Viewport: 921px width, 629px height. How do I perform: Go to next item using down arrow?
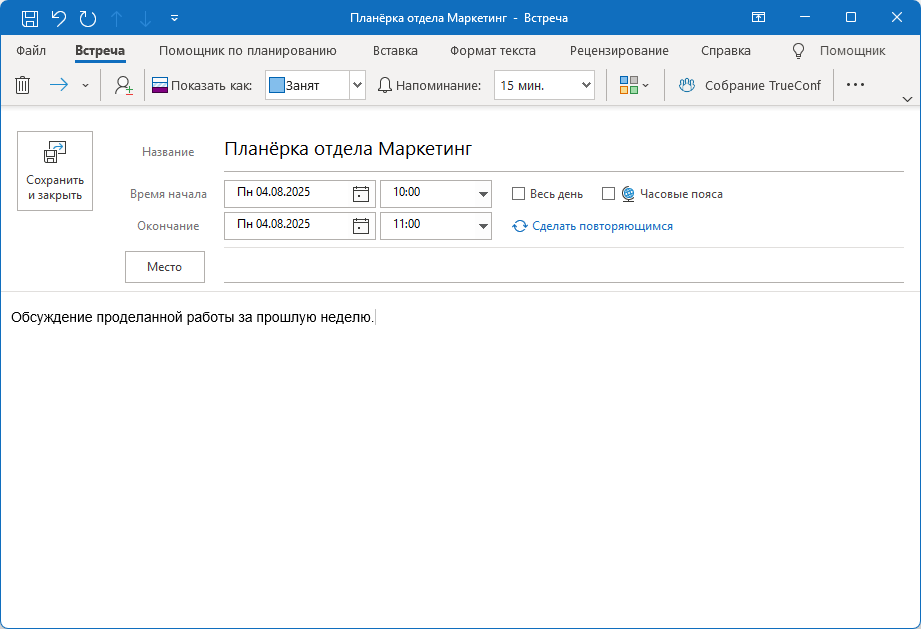pyautogui.click(x=145, y=18)
